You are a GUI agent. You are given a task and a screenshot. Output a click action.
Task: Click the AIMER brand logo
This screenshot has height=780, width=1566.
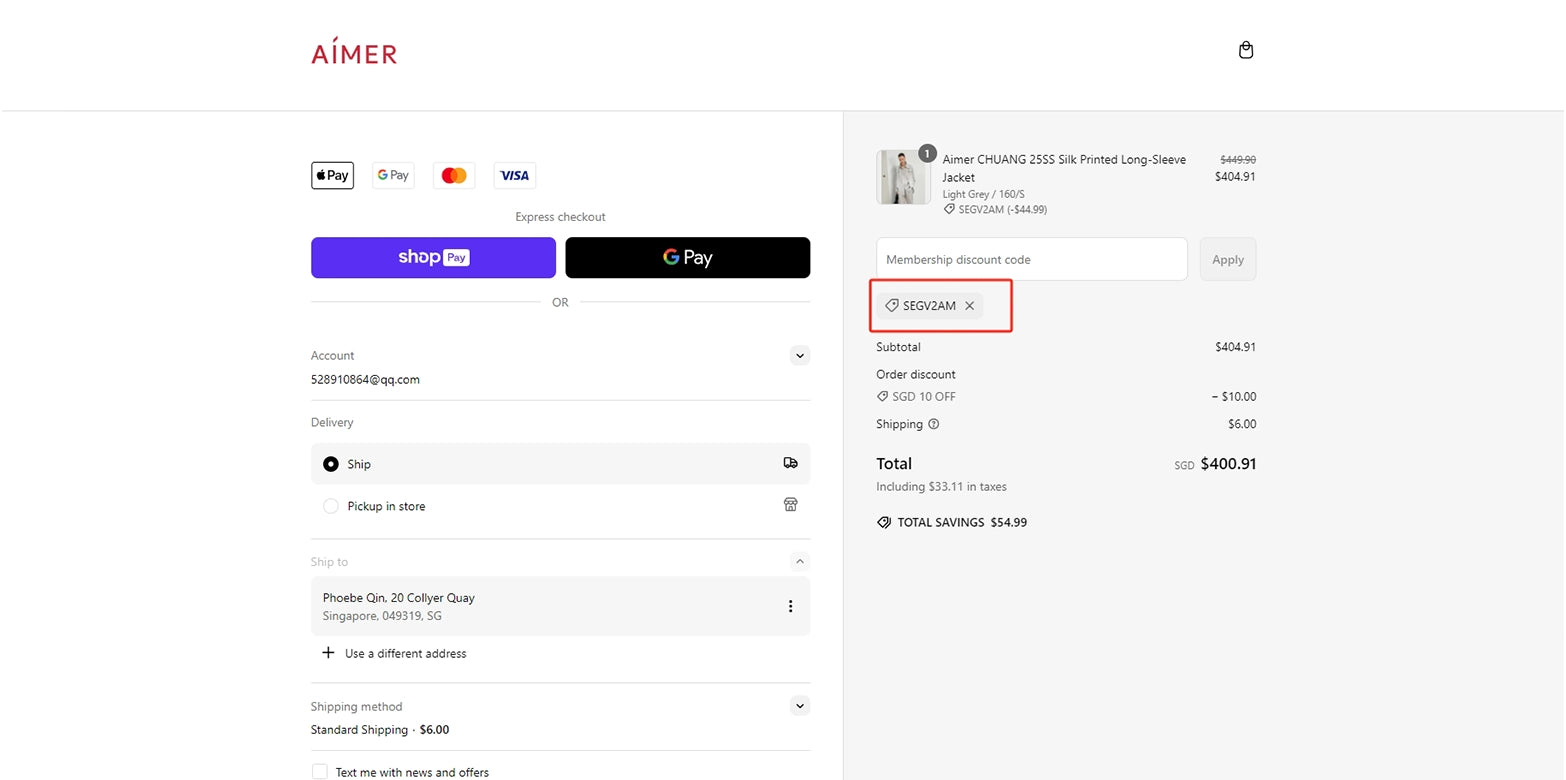354,52
